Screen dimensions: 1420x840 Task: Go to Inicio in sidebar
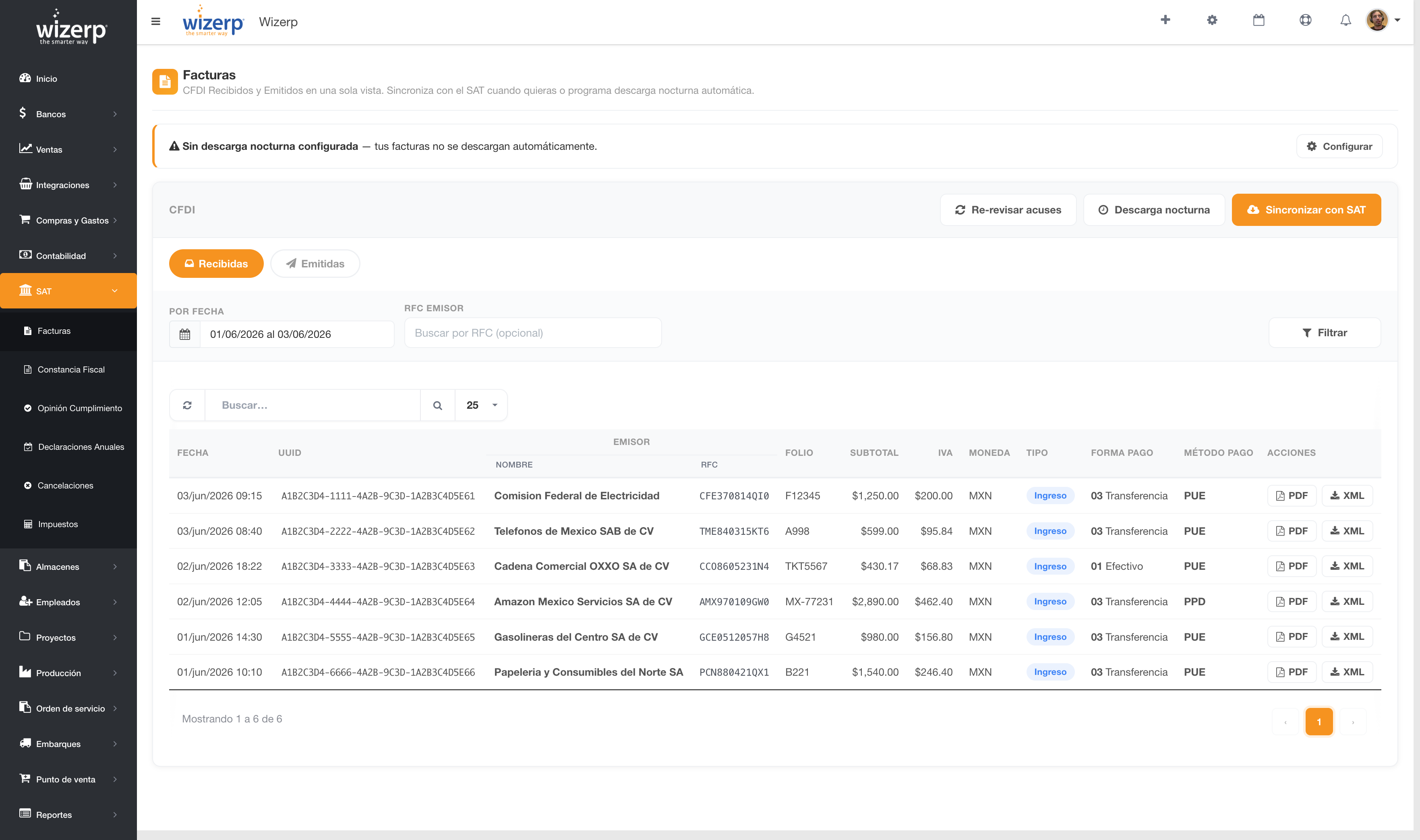pos(68,78)
